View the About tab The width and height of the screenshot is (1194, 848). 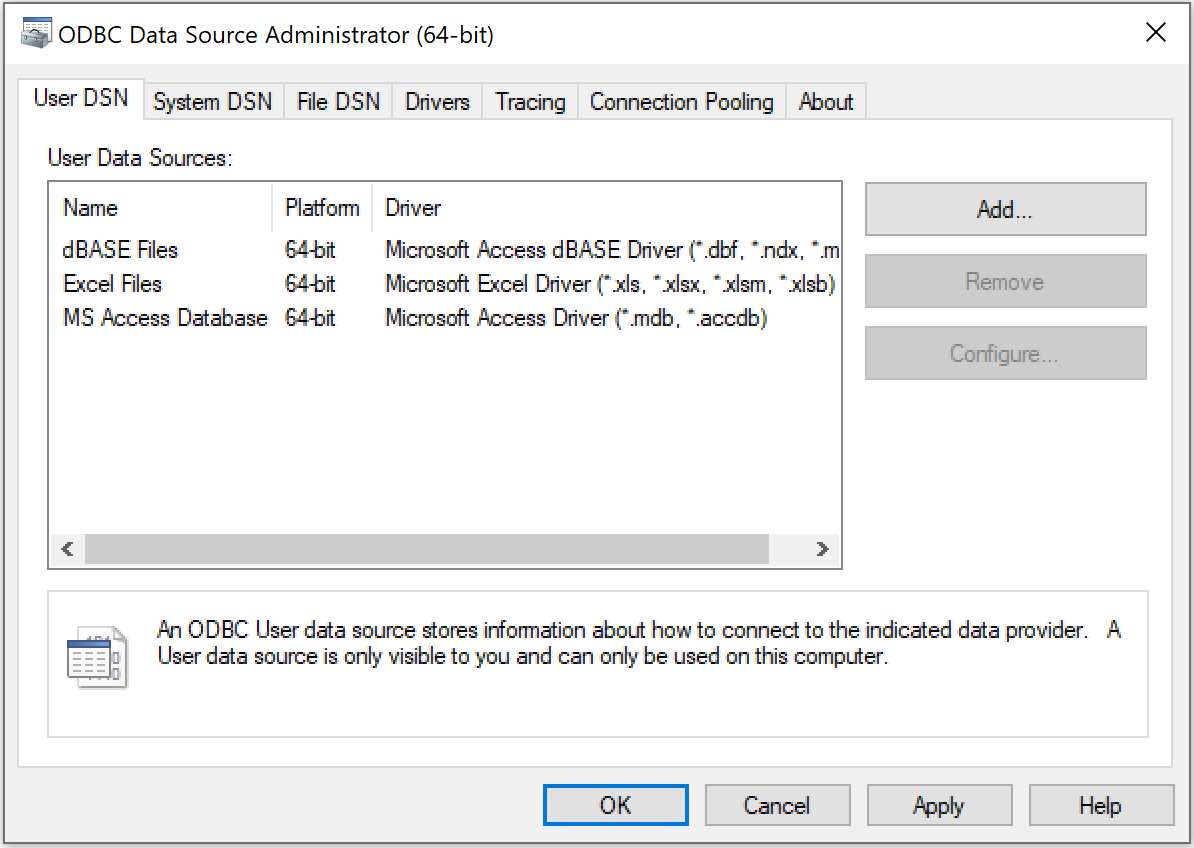tap(826, 102)
